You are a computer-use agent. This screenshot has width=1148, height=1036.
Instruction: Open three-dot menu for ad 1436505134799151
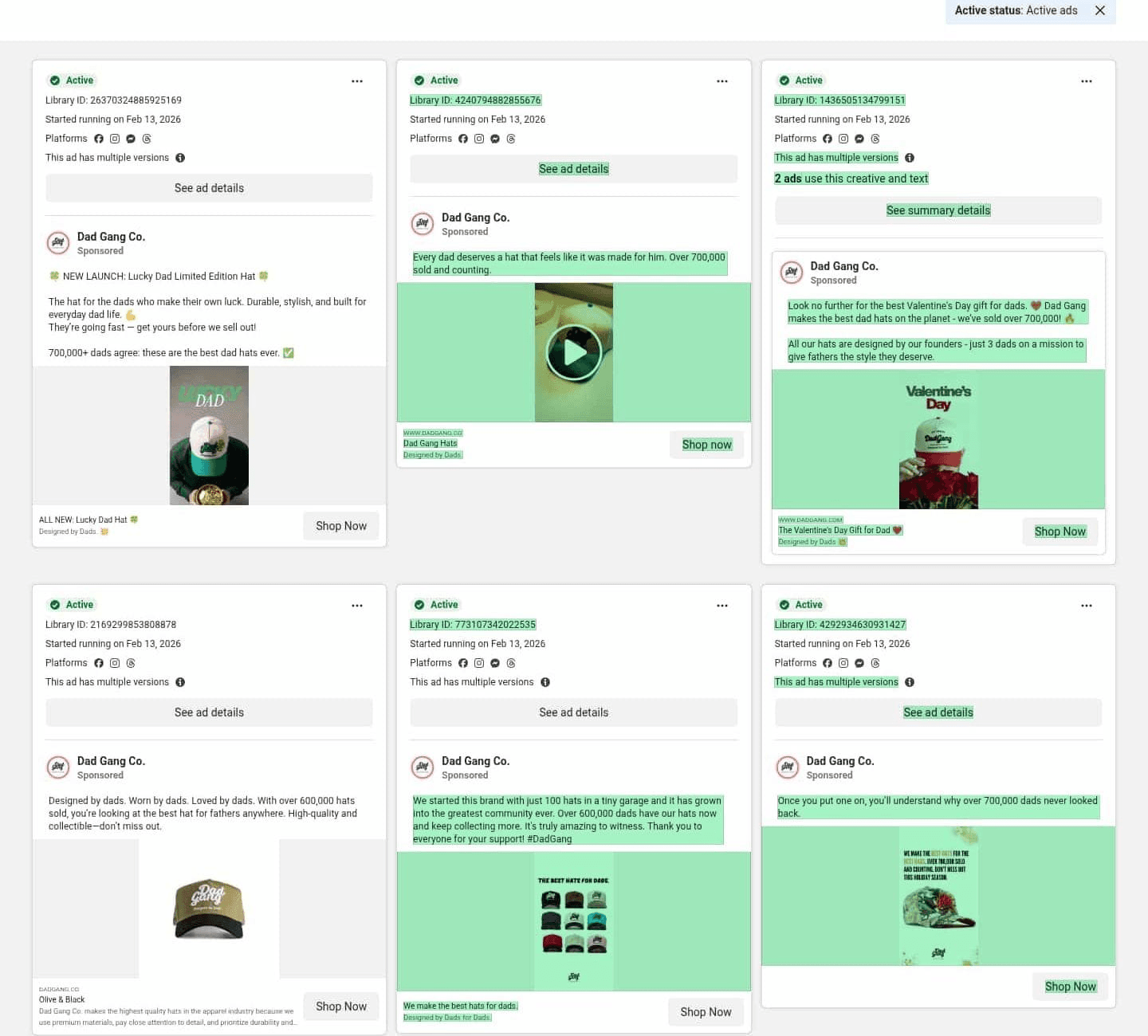tap(1087, 81)
